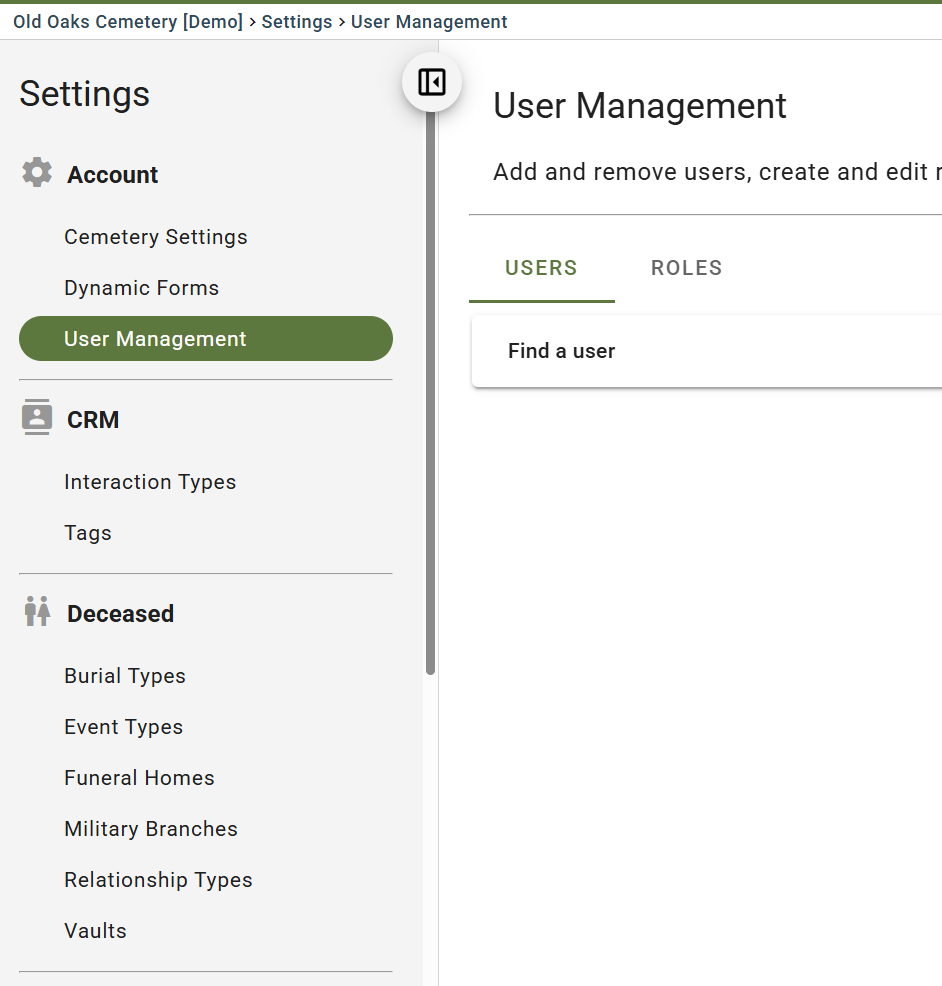View Relationship Types settings

tap(158, 880)
